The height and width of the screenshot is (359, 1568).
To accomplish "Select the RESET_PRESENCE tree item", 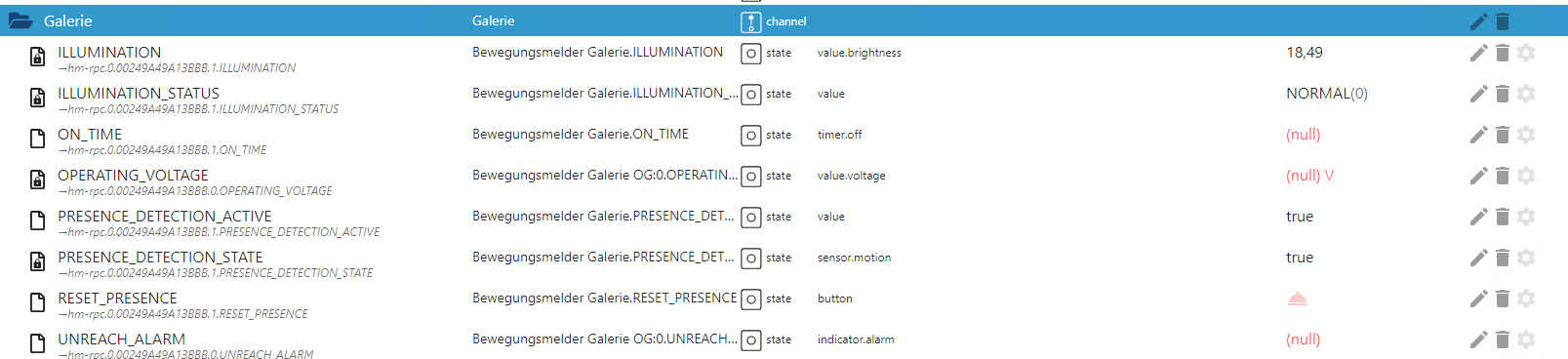I will point(117,299).
